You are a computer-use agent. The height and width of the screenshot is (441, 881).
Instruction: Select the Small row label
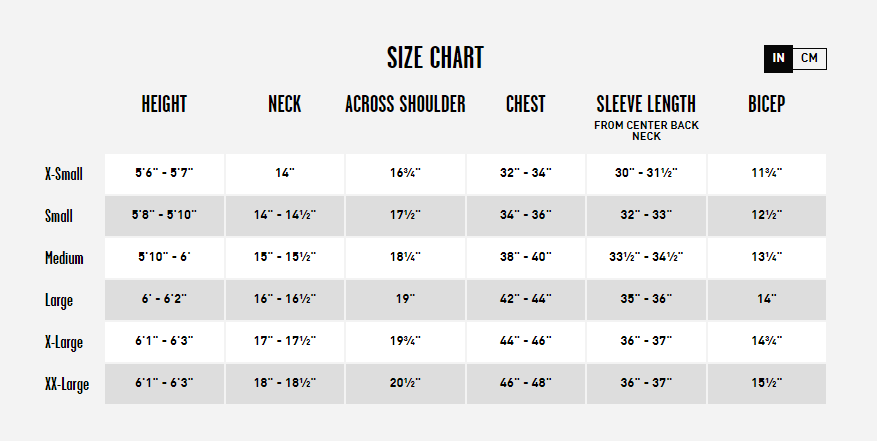58,216
